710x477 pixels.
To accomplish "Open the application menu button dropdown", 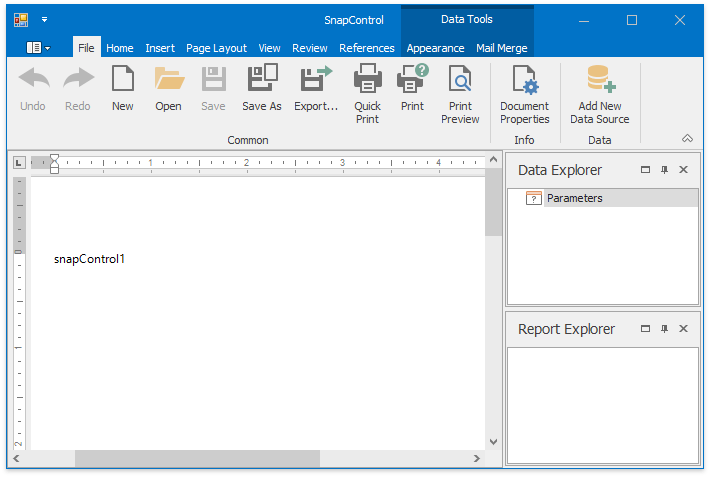I will (x=38, y=47).
